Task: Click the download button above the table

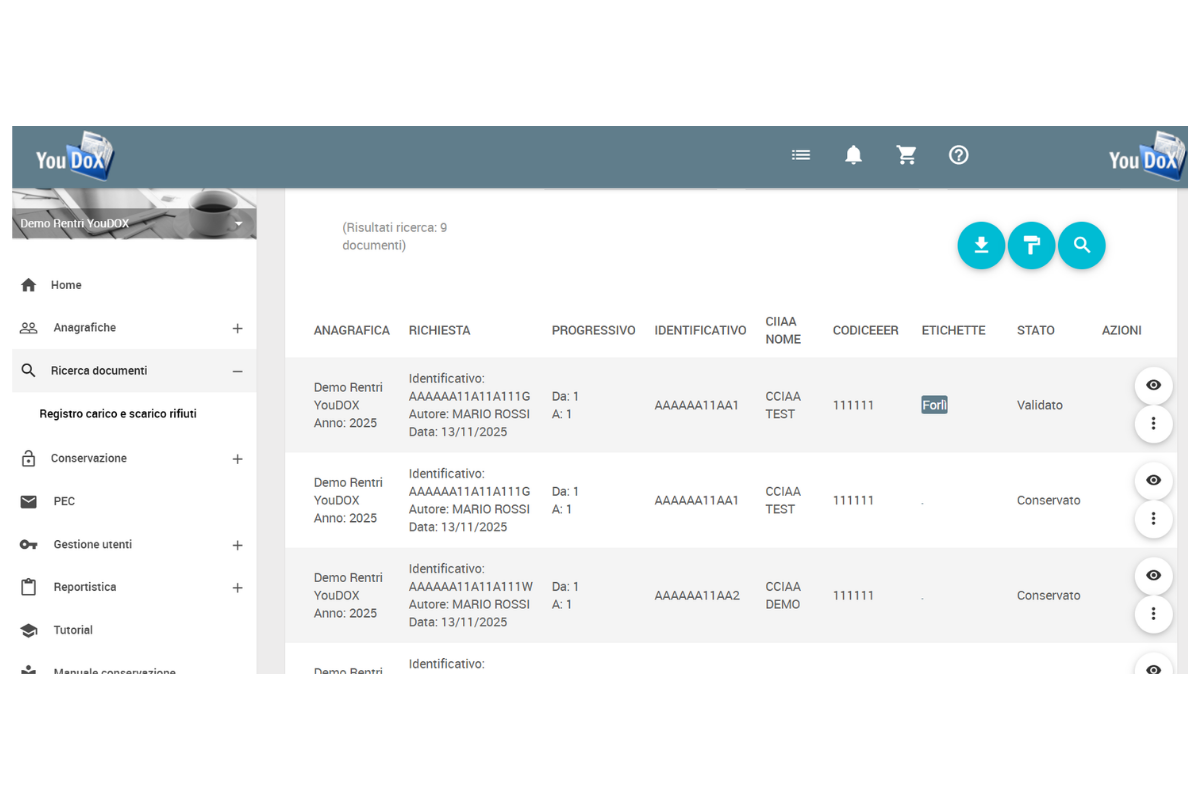Action: [x=981, y=245]
